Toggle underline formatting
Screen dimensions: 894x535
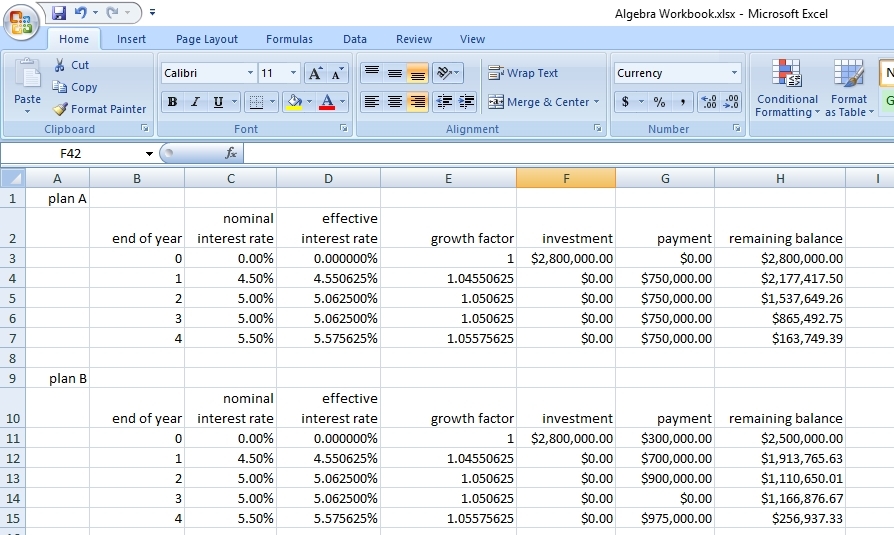217,102
